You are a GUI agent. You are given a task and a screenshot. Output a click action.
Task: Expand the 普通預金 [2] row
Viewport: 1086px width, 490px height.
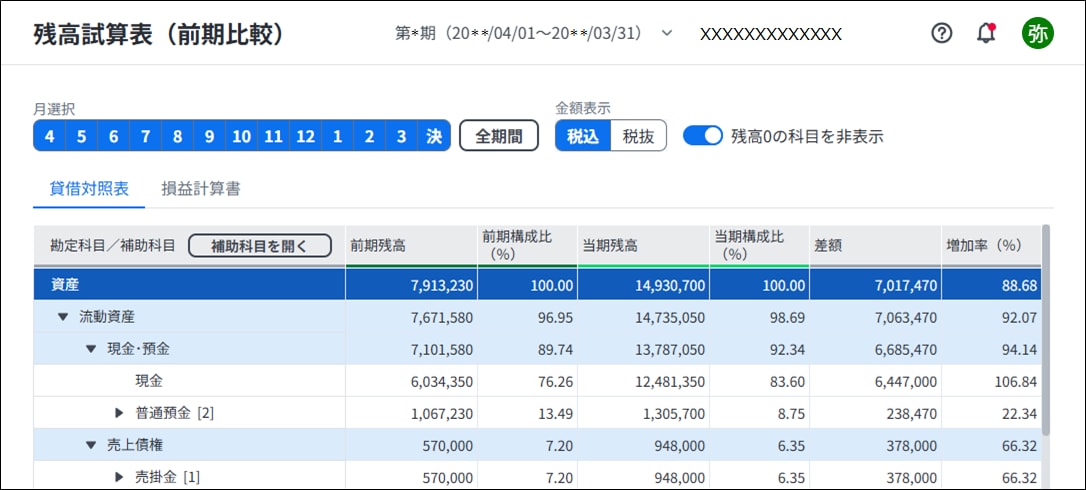pos(119,414)
